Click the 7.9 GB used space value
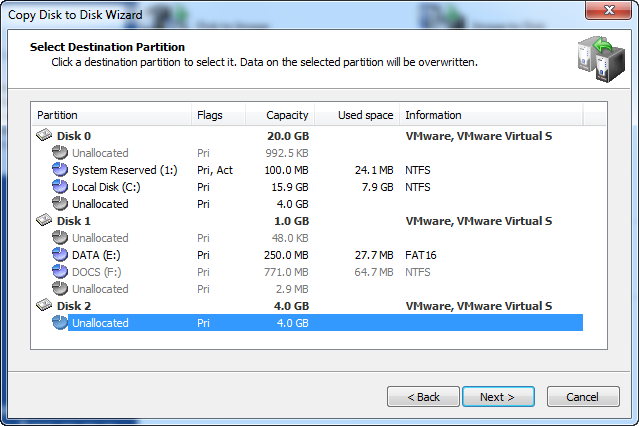Viewport: 639px width, 426px height. tap(377, 187)
